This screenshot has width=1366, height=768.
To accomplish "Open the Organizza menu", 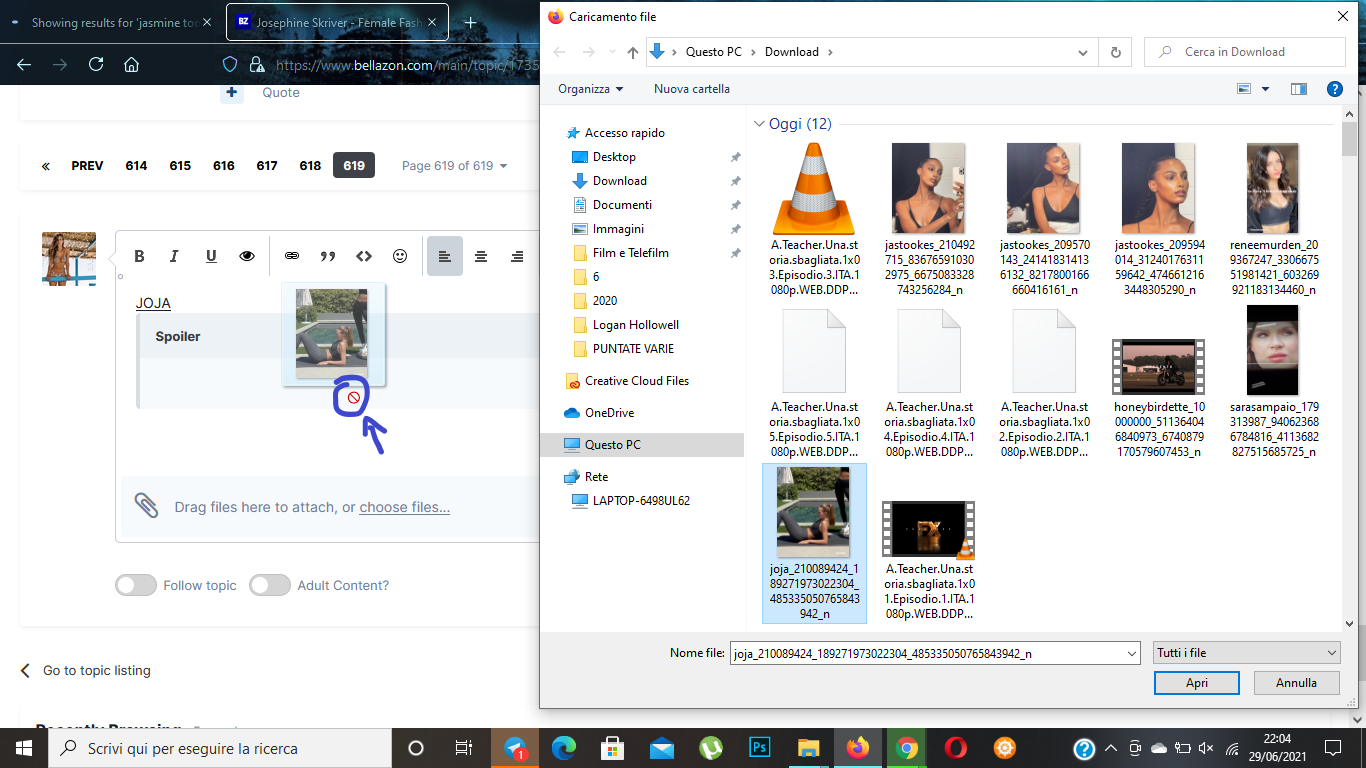I will [590, 89].
